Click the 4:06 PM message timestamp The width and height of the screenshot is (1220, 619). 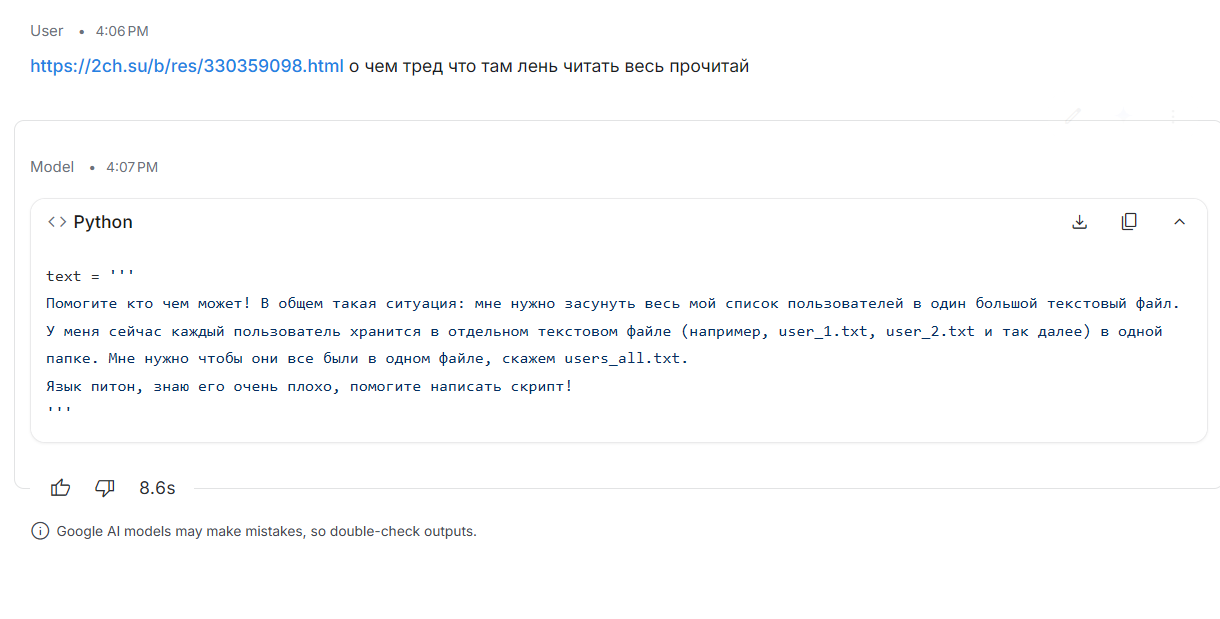(122, 32)
